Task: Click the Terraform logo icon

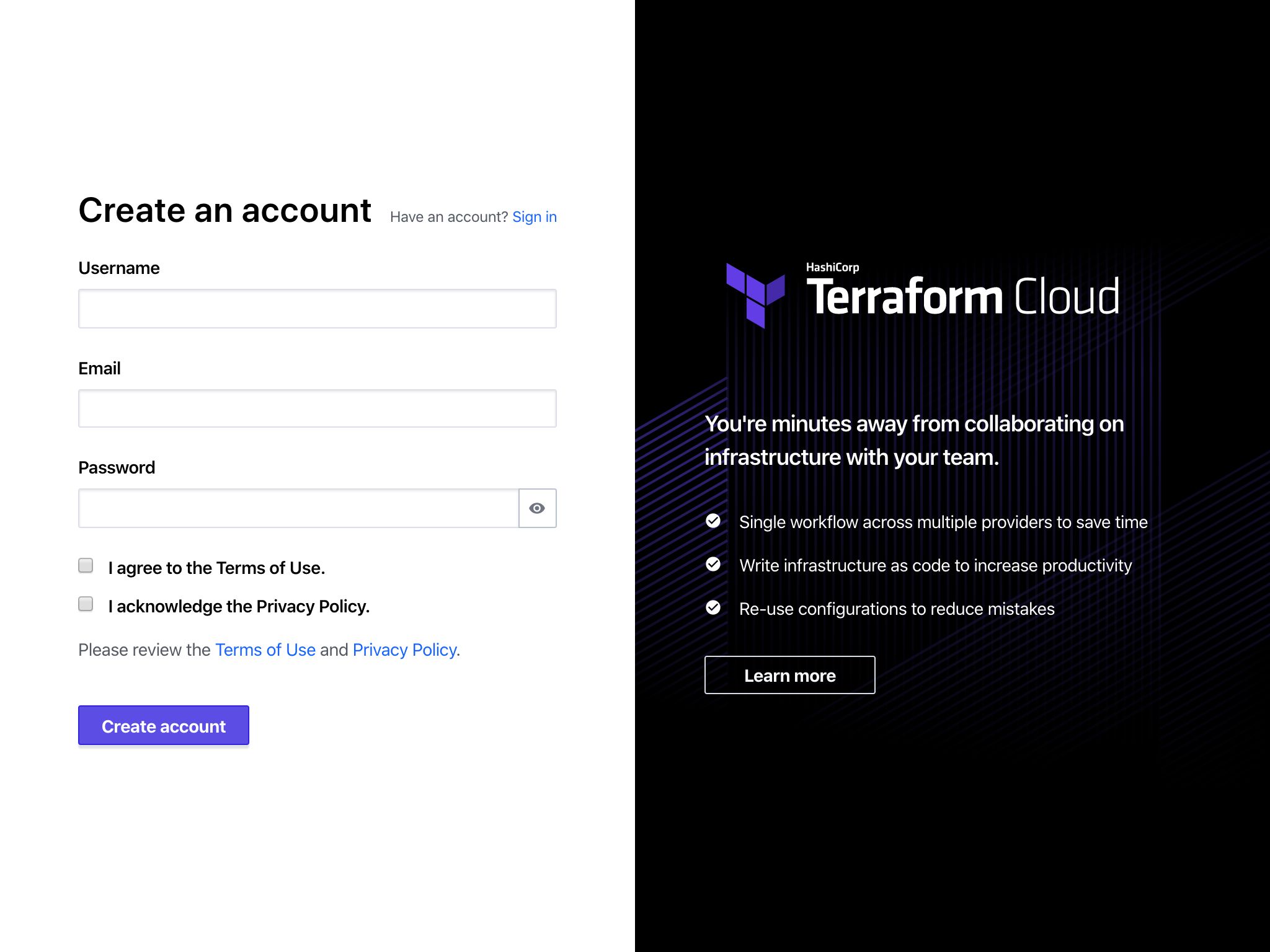Action: click(x=755, y=295)
